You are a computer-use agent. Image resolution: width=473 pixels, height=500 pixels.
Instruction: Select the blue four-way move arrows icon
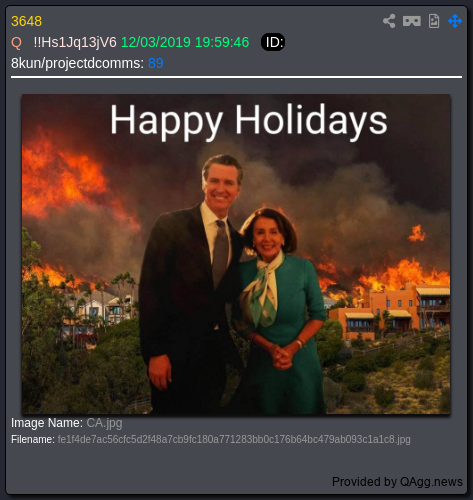pos(455,21)
